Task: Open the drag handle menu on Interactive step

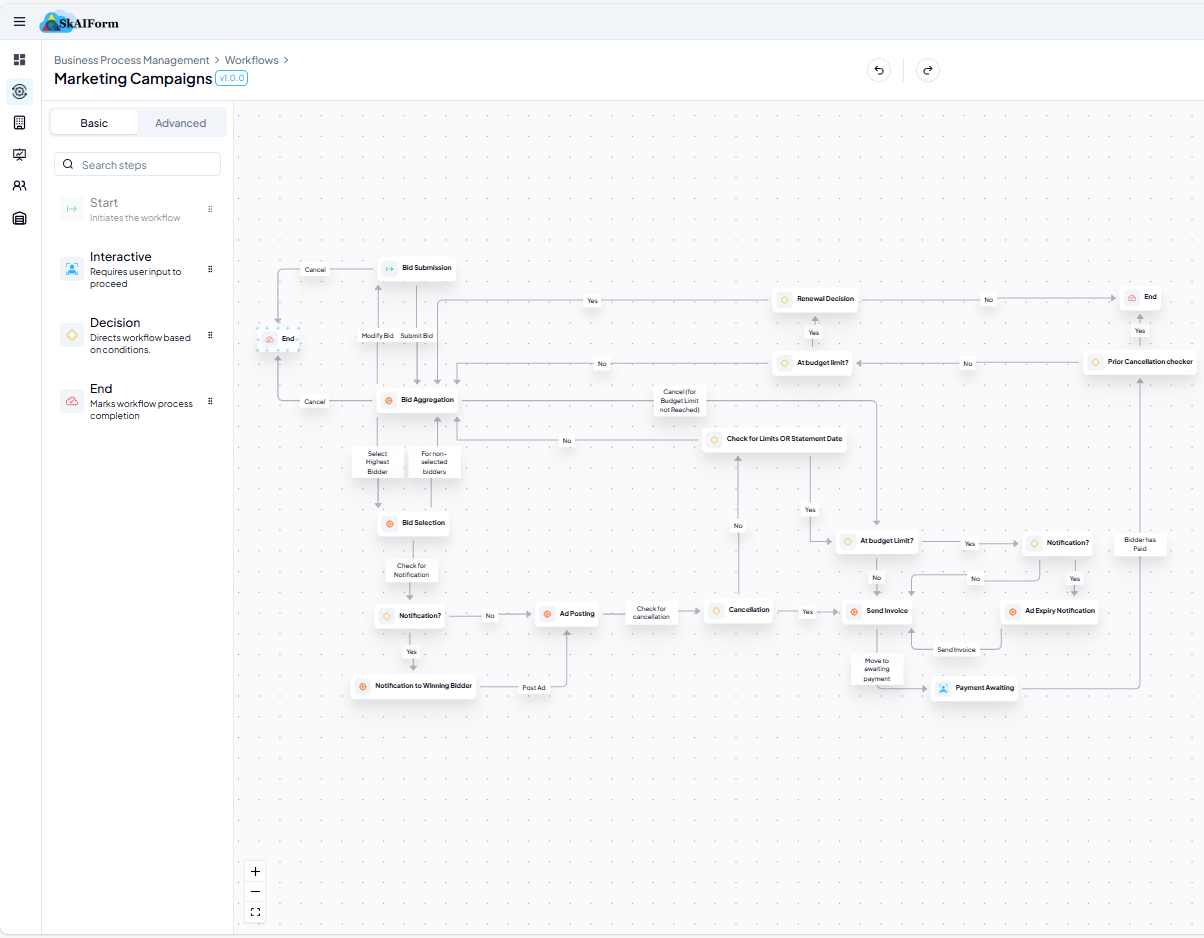Action: [x=210, y=268]
